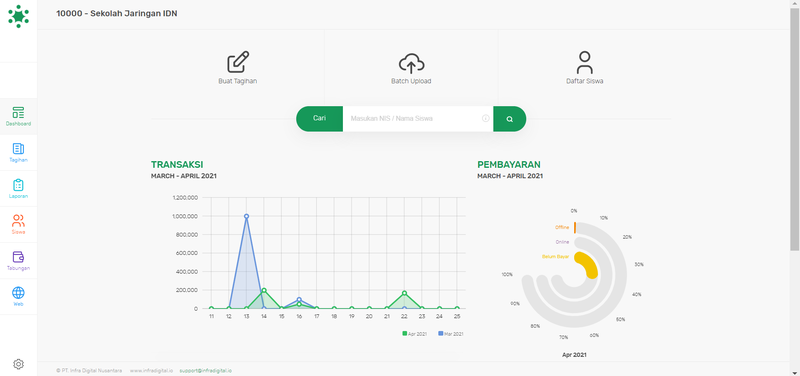Image resolution: width=800 pixels, height=376 pixels.
Task: Click the info icon in search field
Action: coord(486,118)
